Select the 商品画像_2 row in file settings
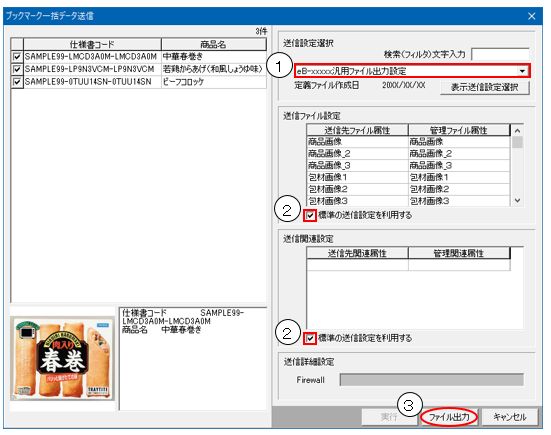551x435 pixels. 408,154
